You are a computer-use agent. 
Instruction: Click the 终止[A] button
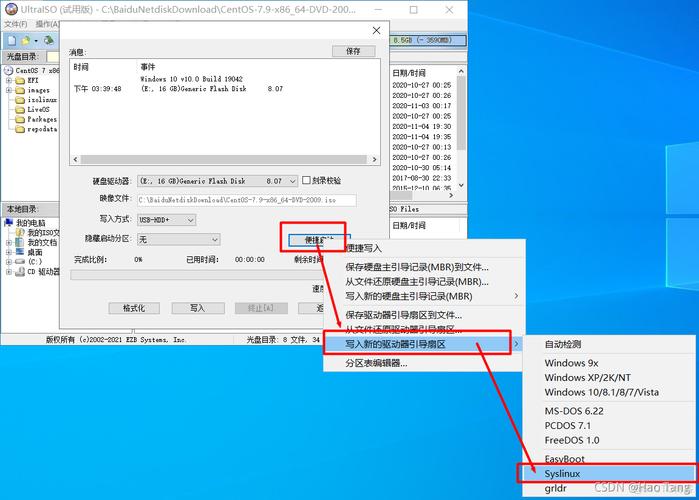tap(261, 308)
